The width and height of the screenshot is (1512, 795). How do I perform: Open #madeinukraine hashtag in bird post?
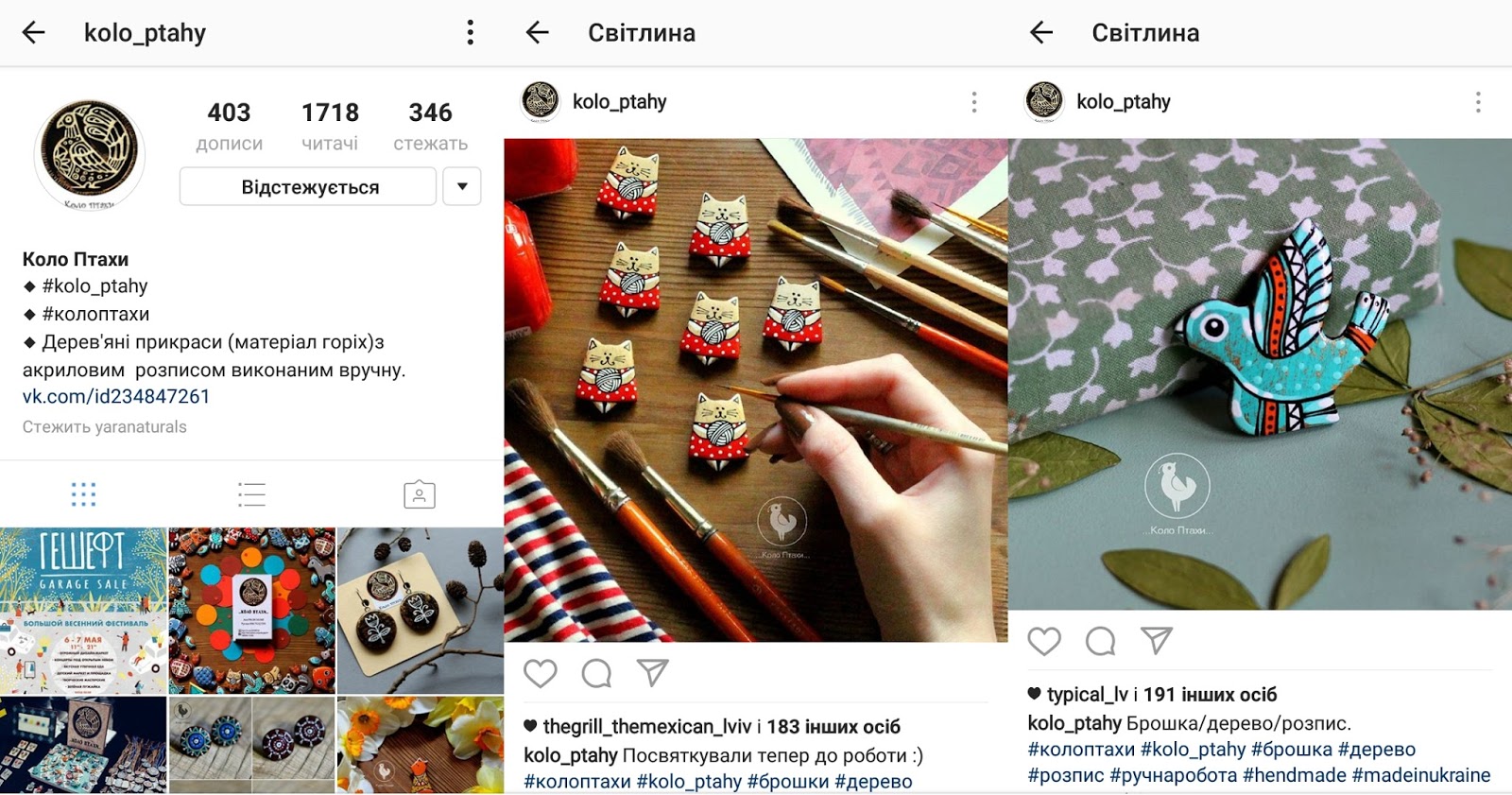(1421, 775)
